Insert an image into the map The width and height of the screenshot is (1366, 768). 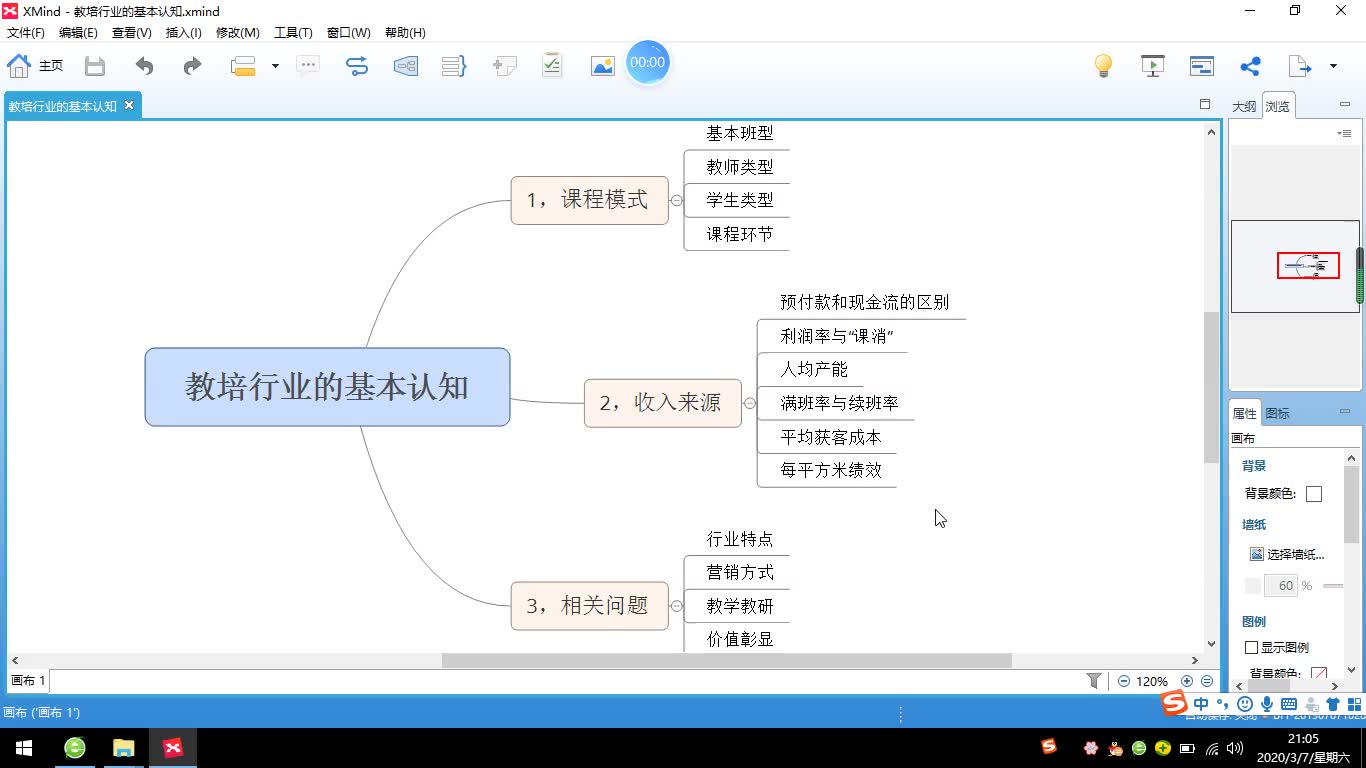coord(603,66)
